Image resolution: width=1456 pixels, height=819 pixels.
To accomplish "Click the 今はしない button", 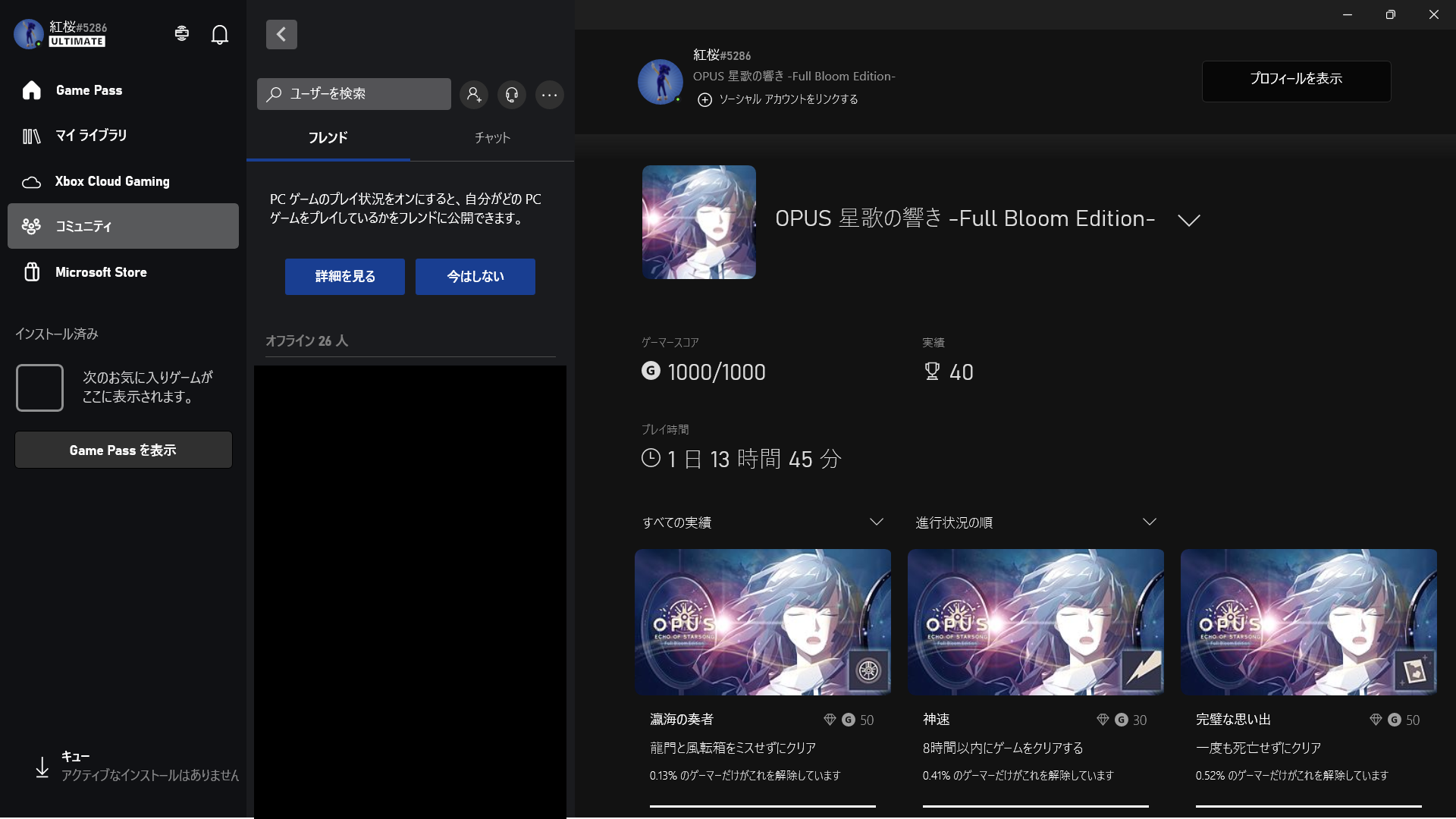I will click(475, 277).
